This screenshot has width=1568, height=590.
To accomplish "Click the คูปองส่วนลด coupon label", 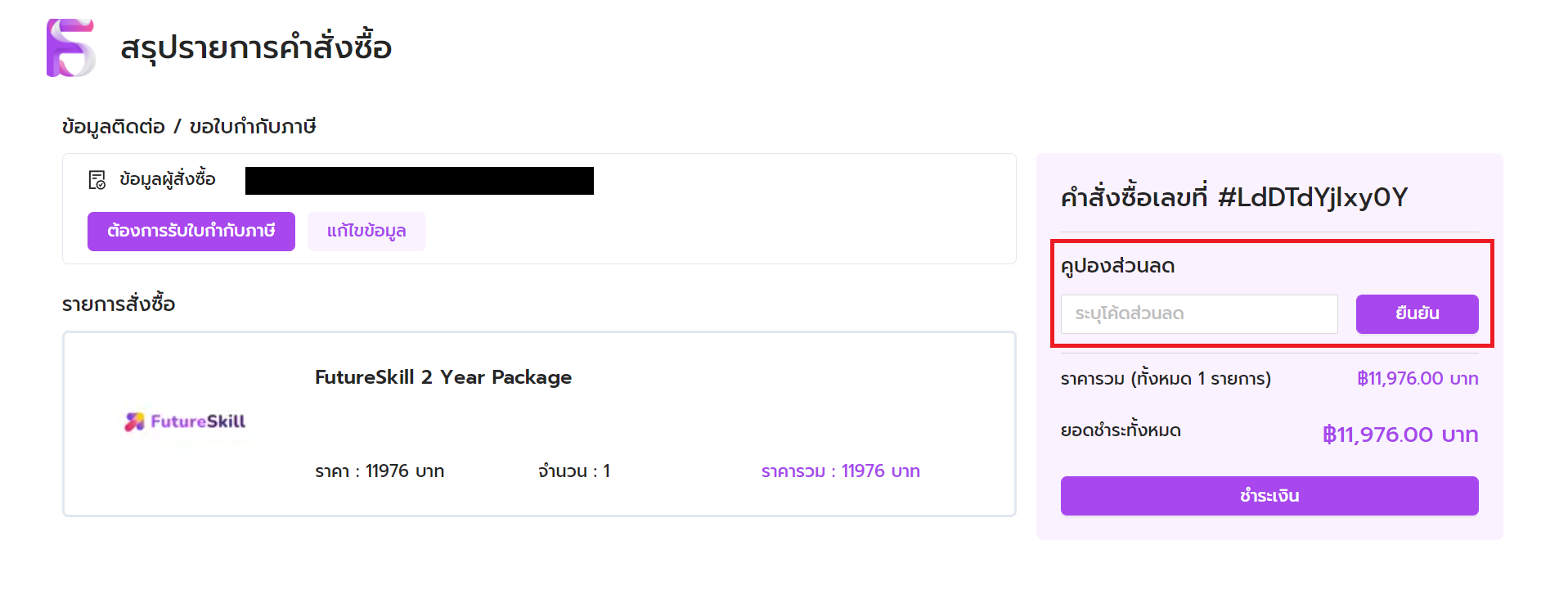I will (1117, 266).
